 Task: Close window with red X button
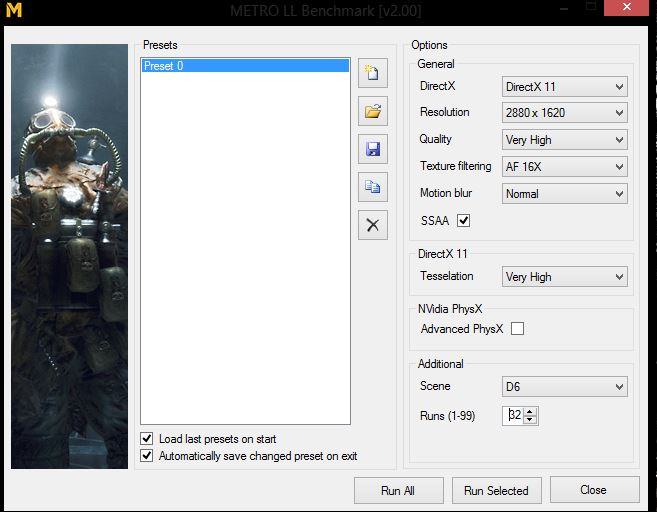[x=626, y=7]
